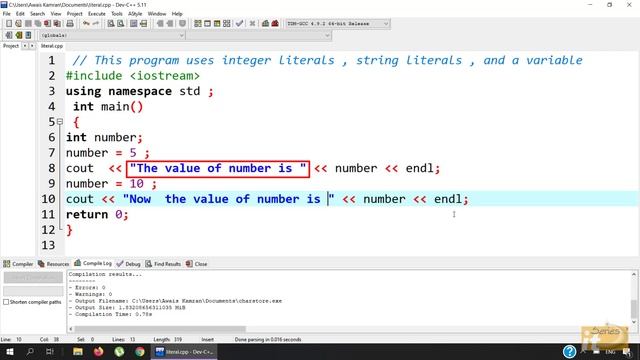
Task: Compile the program with Compile icon
Action: (x=198, y=24)
